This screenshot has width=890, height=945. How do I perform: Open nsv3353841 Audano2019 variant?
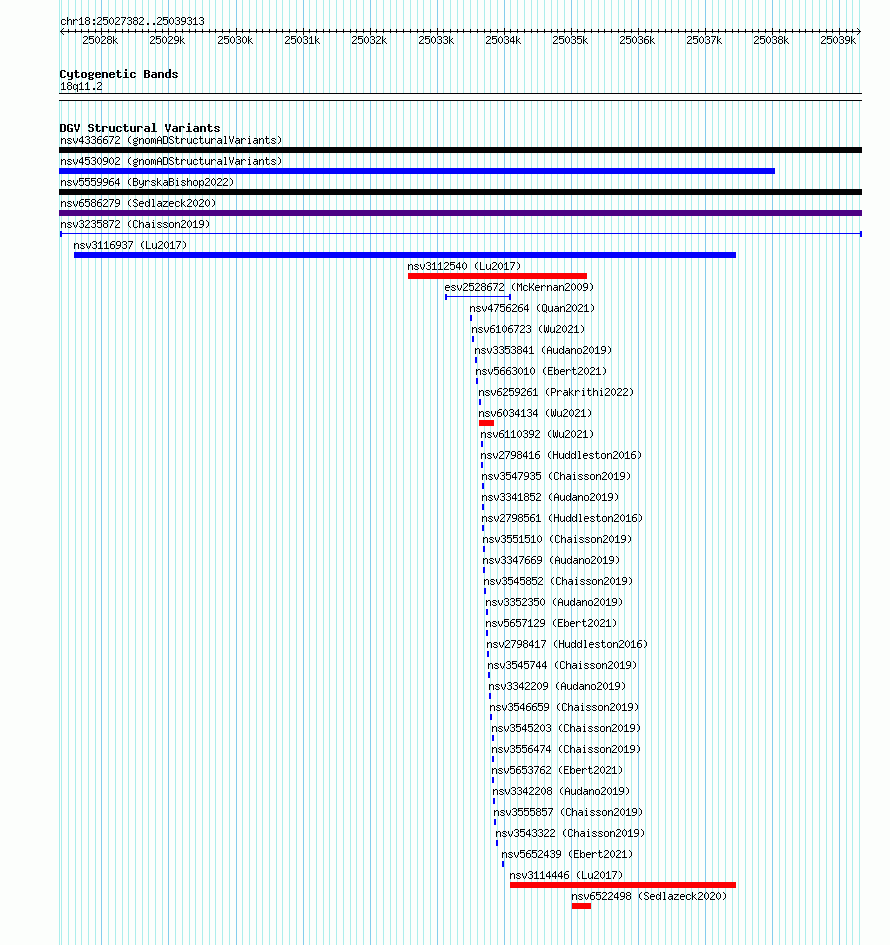coord(543,351)
